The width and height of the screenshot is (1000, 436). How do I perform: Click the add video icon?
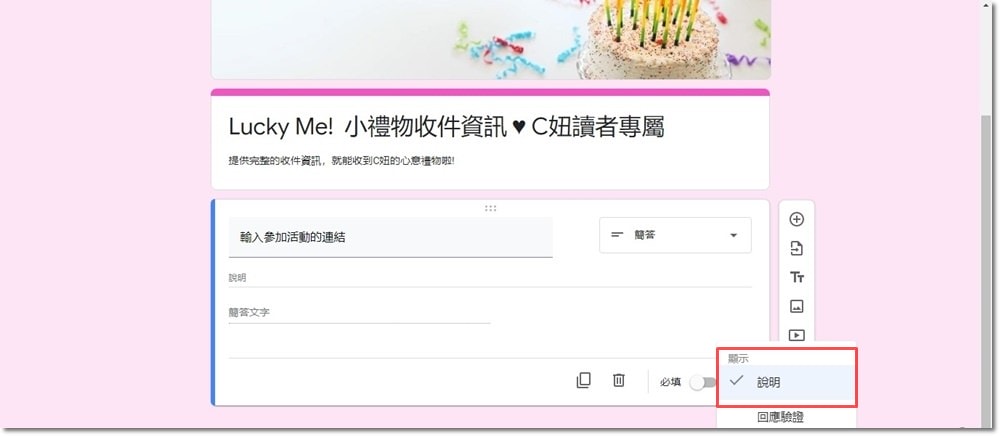tap(797, 335)
